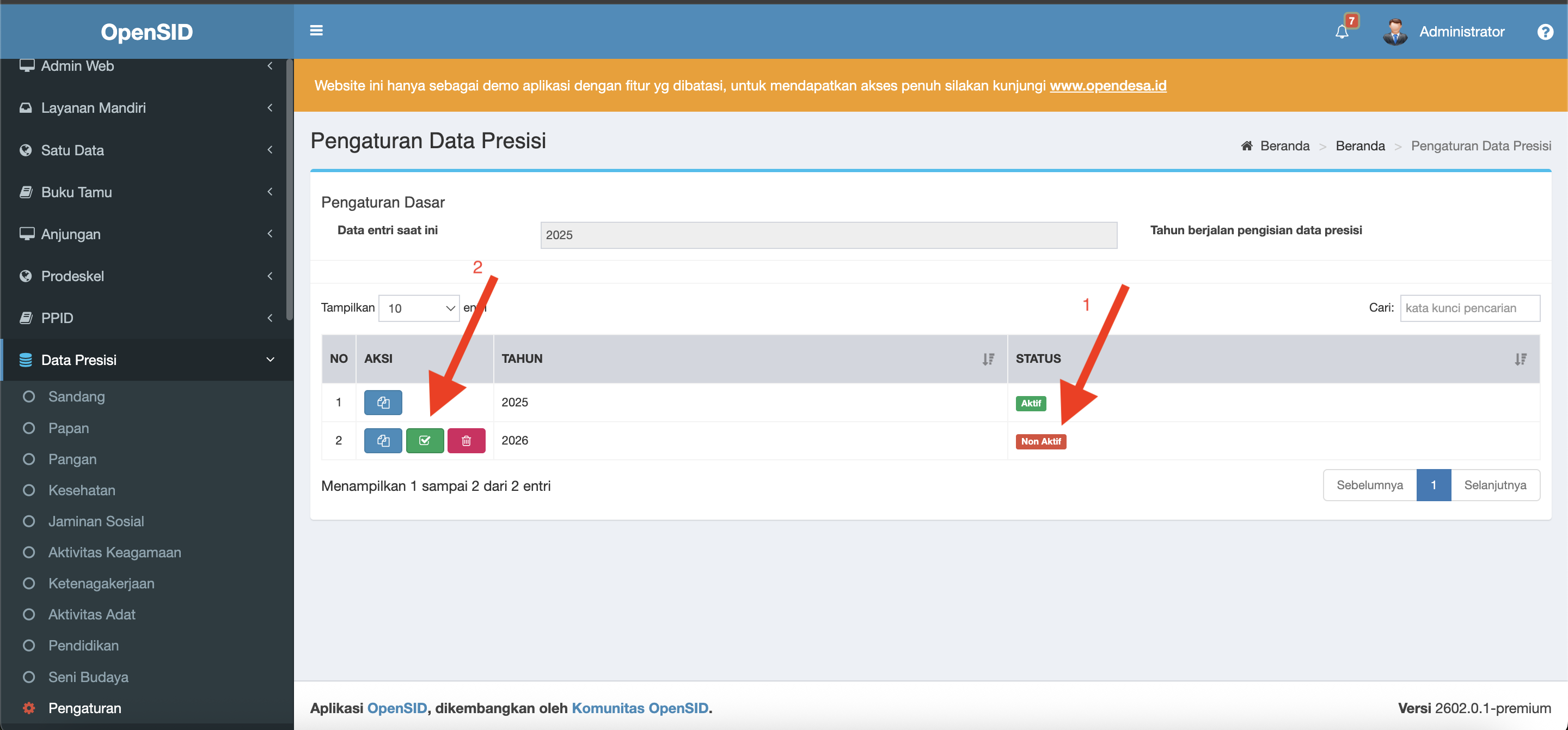Screen dimensions: 1568x730
Task: Open the Sandang submenu item
Action: click(77, 397)
